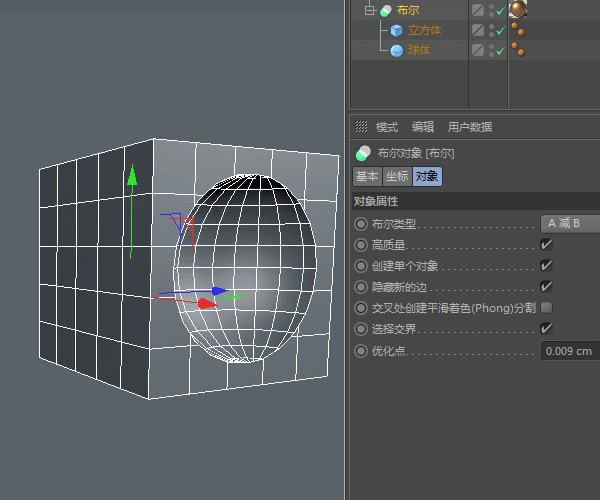Viewport: 600px width, 500px height.
Task: Click the 优化点 value field 0.009 cm
Action: coord(570,351)
